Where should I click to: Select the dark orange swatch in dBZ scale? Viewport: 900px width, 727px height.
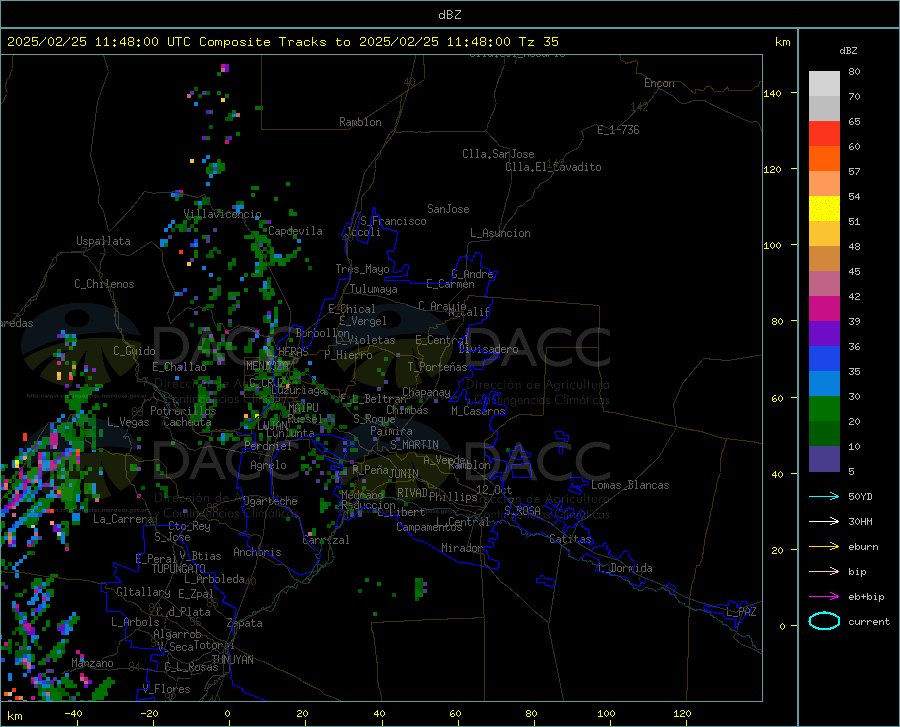coord(824,158)
